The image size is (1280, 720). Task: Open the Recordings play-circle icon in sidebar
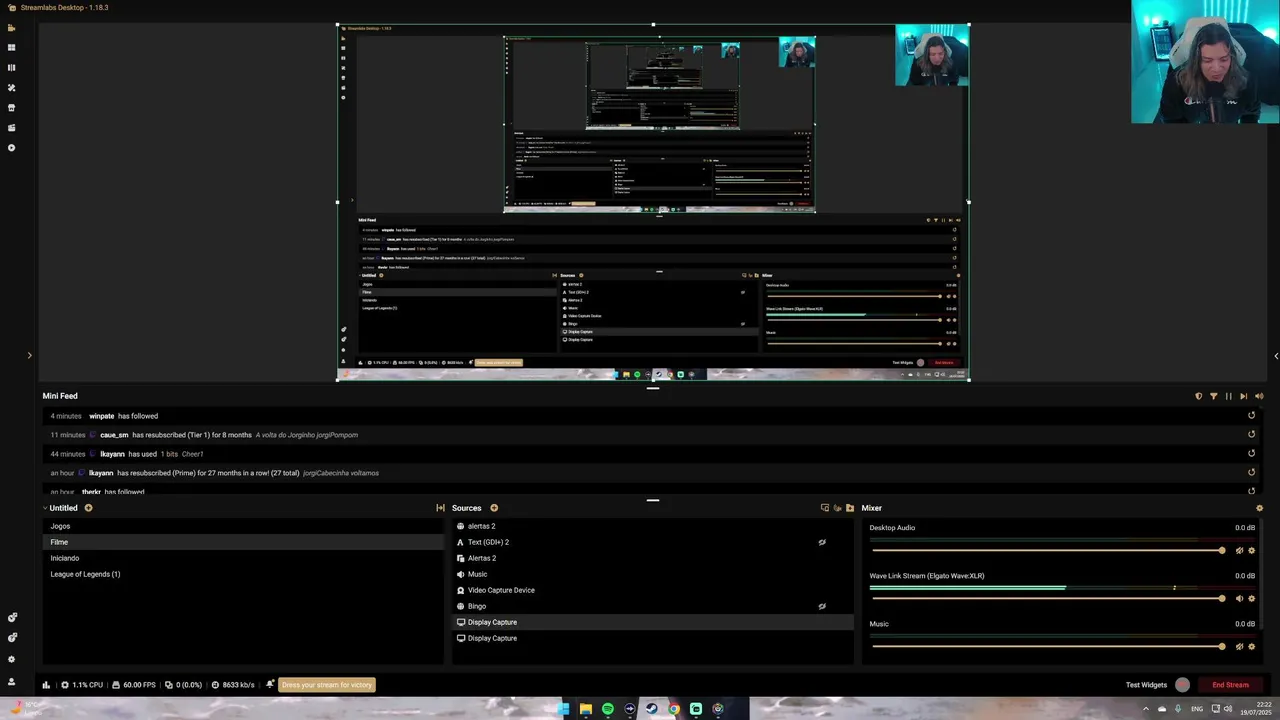point(12,148)
